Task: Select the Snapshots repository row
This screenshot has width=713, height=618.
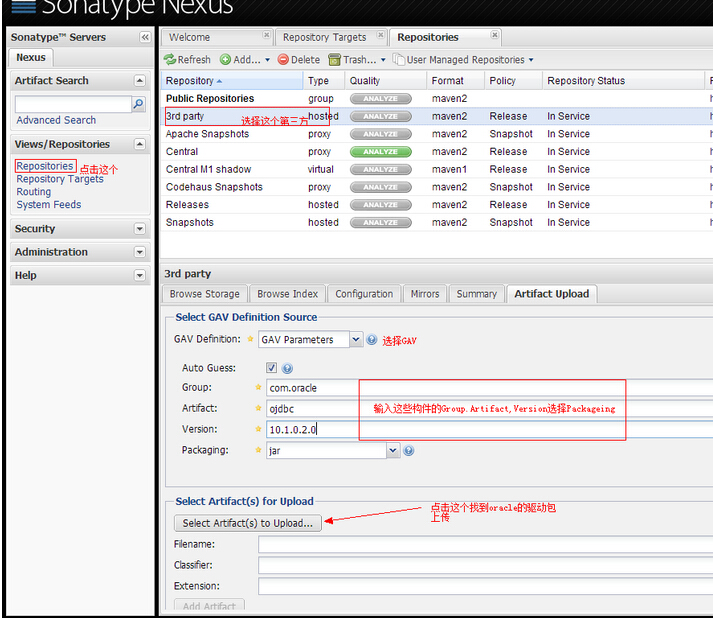Action: pyautogui.click(x=437, y=222)
